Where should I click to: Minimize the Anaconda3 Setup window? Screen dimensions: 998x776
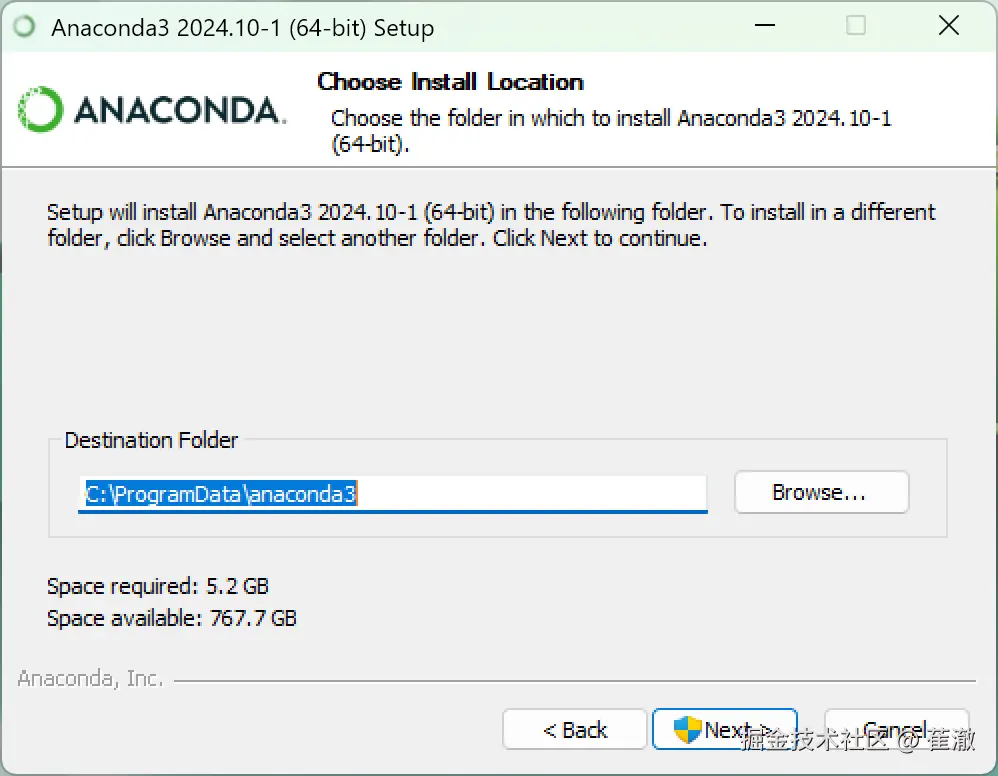[x=764, y=25]
